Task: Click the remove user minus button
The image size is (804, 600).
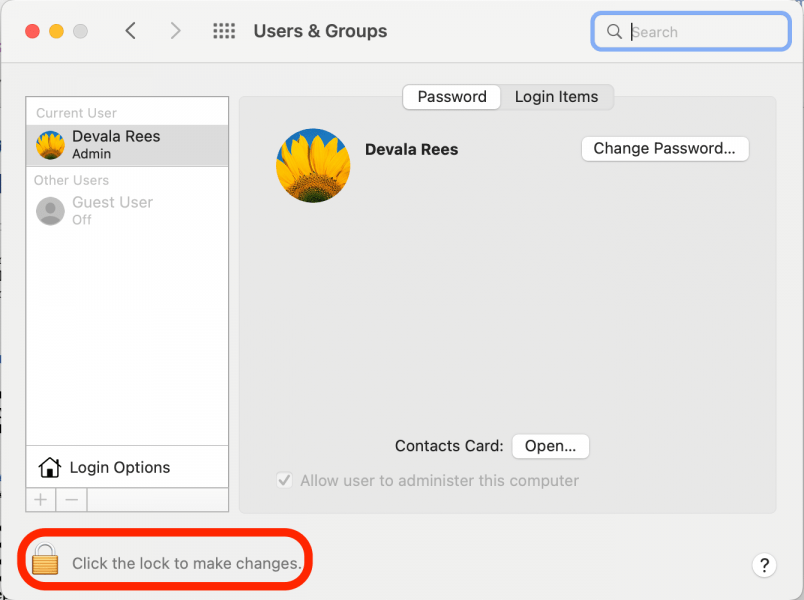Action: (72, 499)
